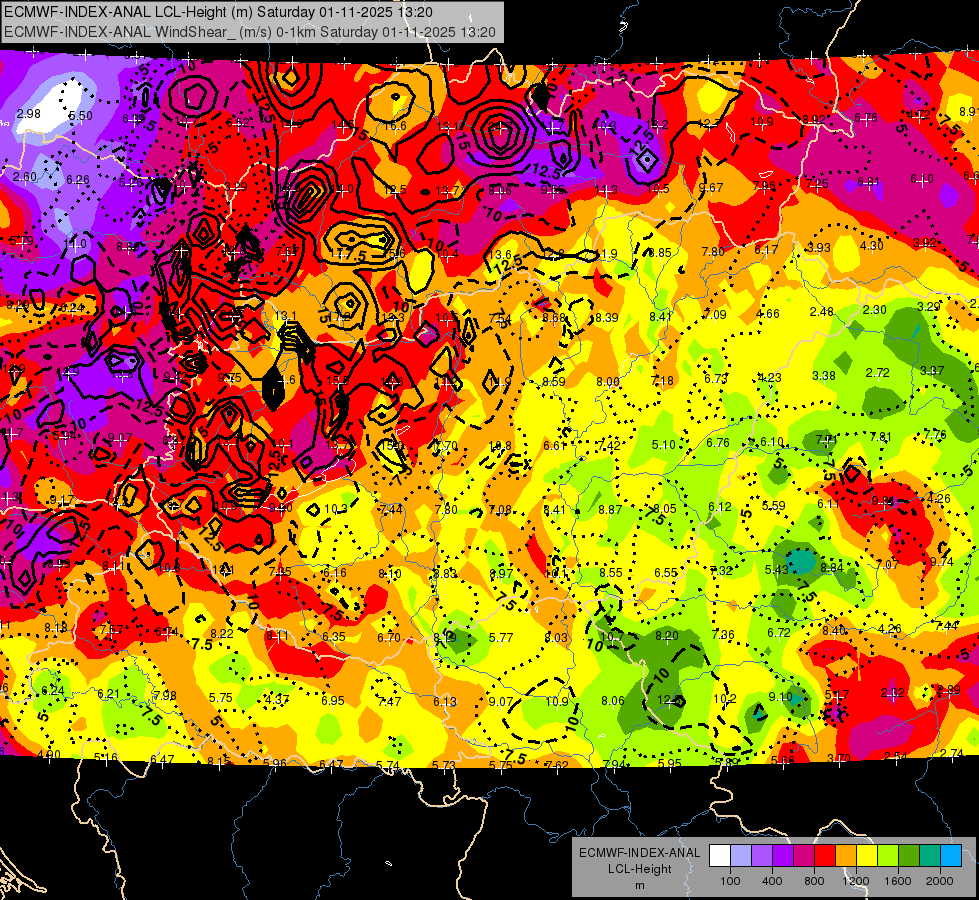Click the wind shear value '4.30'
Image resolution: width=979 pixels, height=900 pixels.
[x=872, y=245]
